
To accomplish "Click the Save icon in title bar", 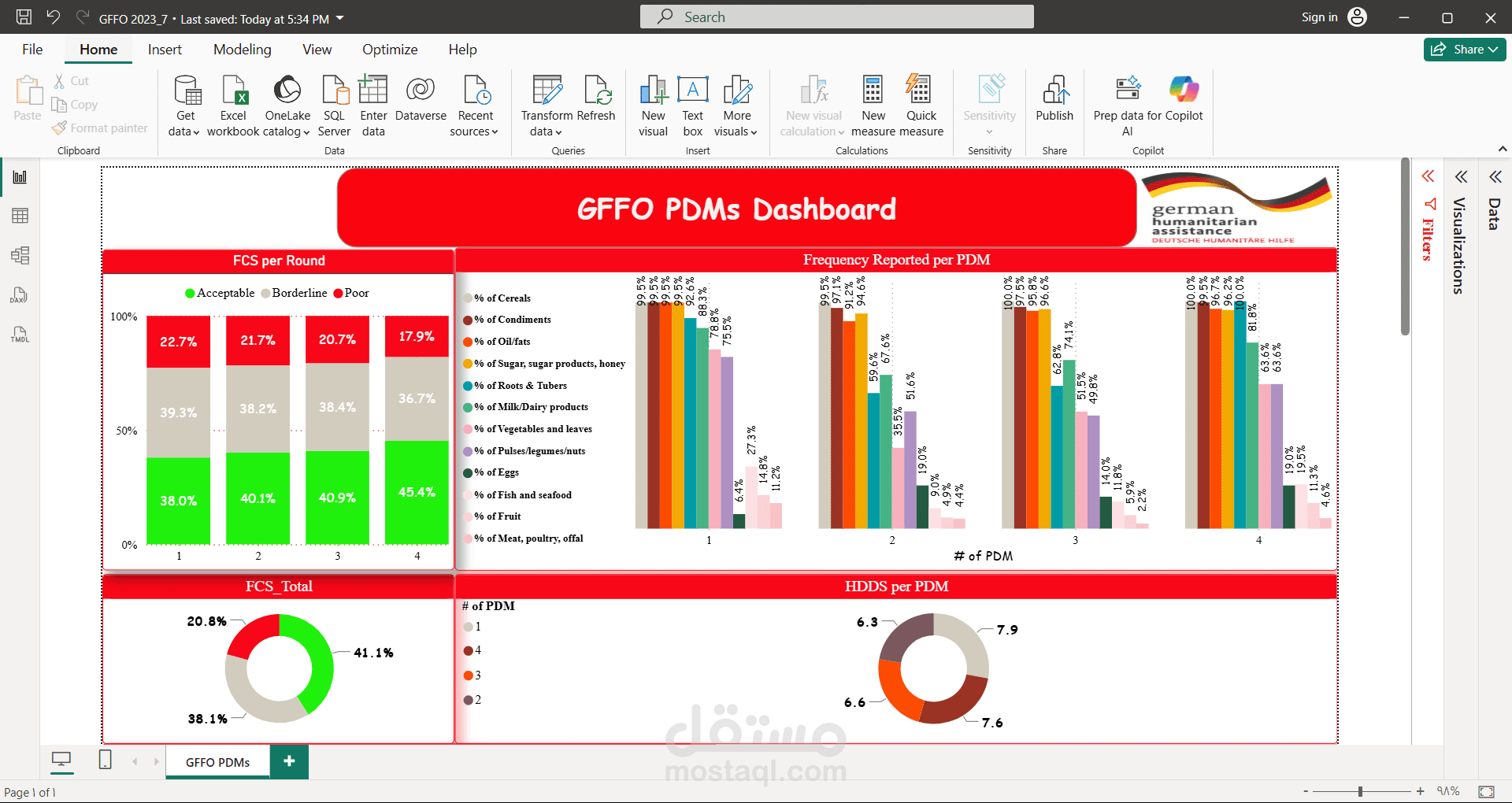I will click(x=24, y=17).
